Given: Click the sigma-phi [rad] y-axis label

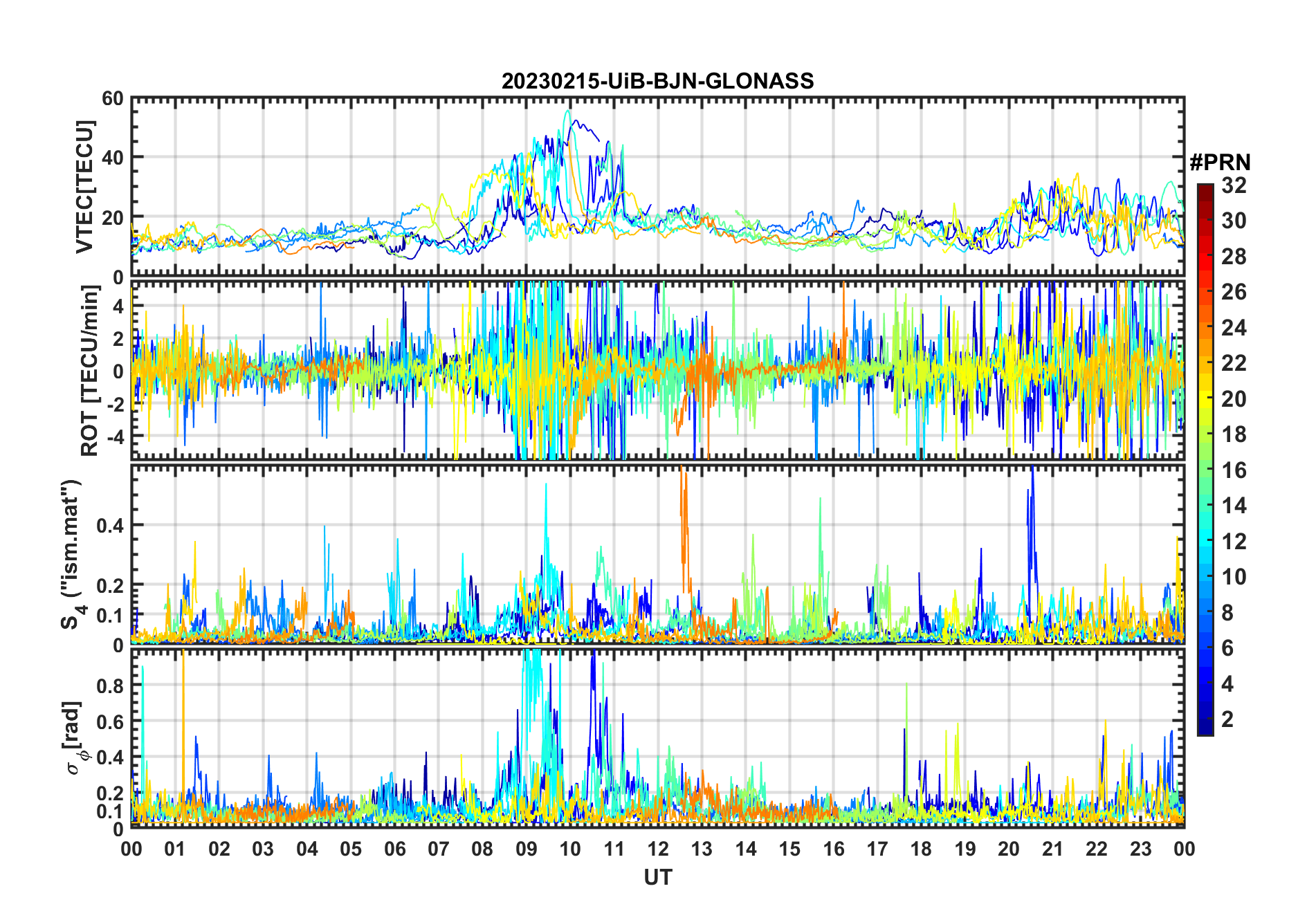Looking at the screenshot, I should click(x=73, y=737).
